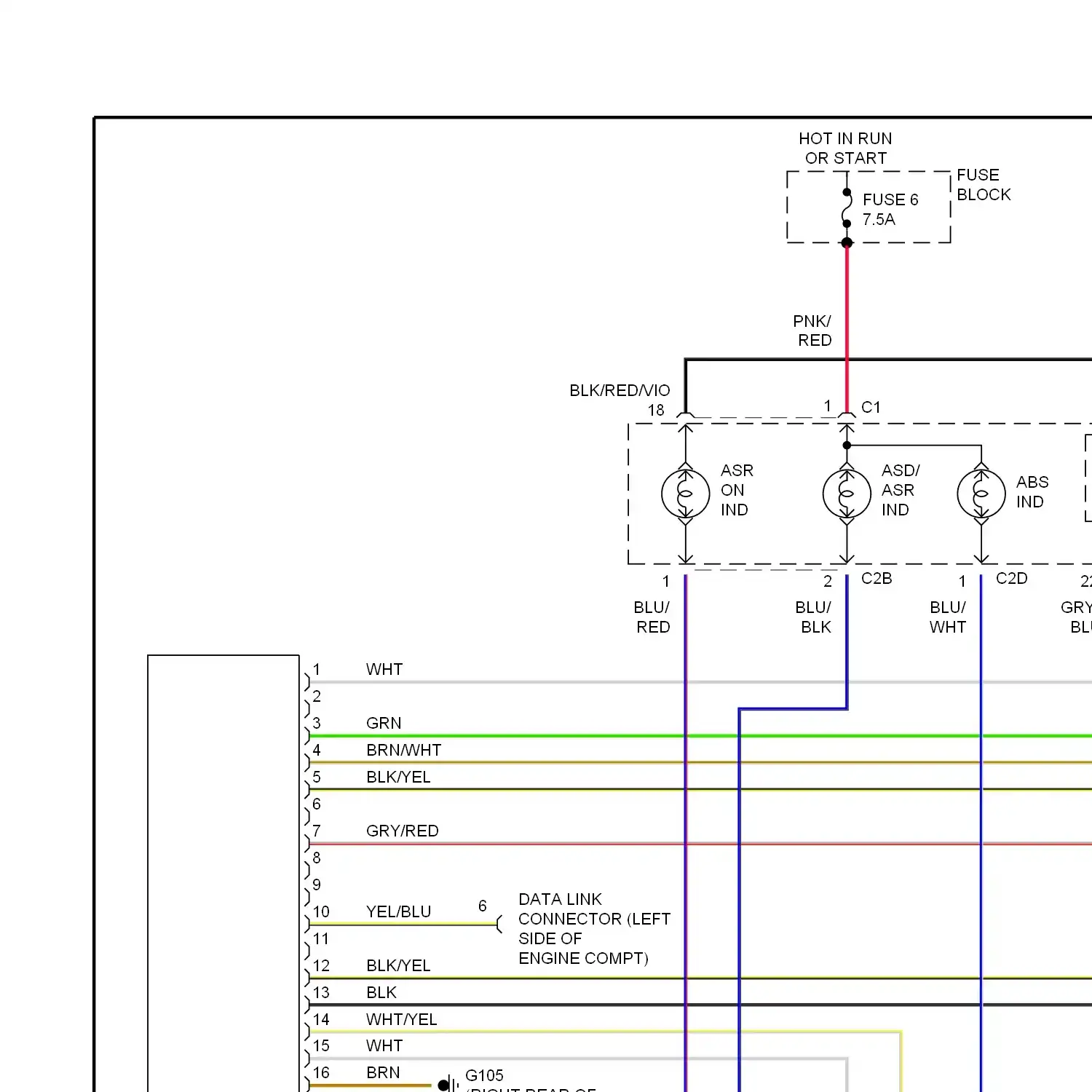The image size is (1092, 1092).
Task: Click the 'C2D' connector label
Action: [1011, 579]
